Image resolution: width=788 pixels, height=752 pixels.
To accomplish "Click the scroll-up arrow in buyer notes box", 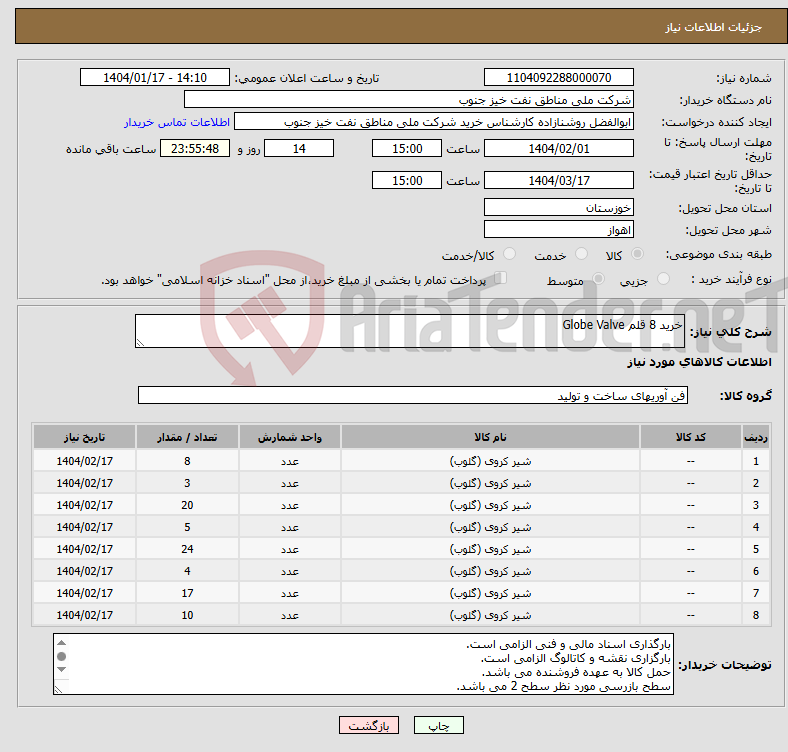I will (x=62, y=642).
